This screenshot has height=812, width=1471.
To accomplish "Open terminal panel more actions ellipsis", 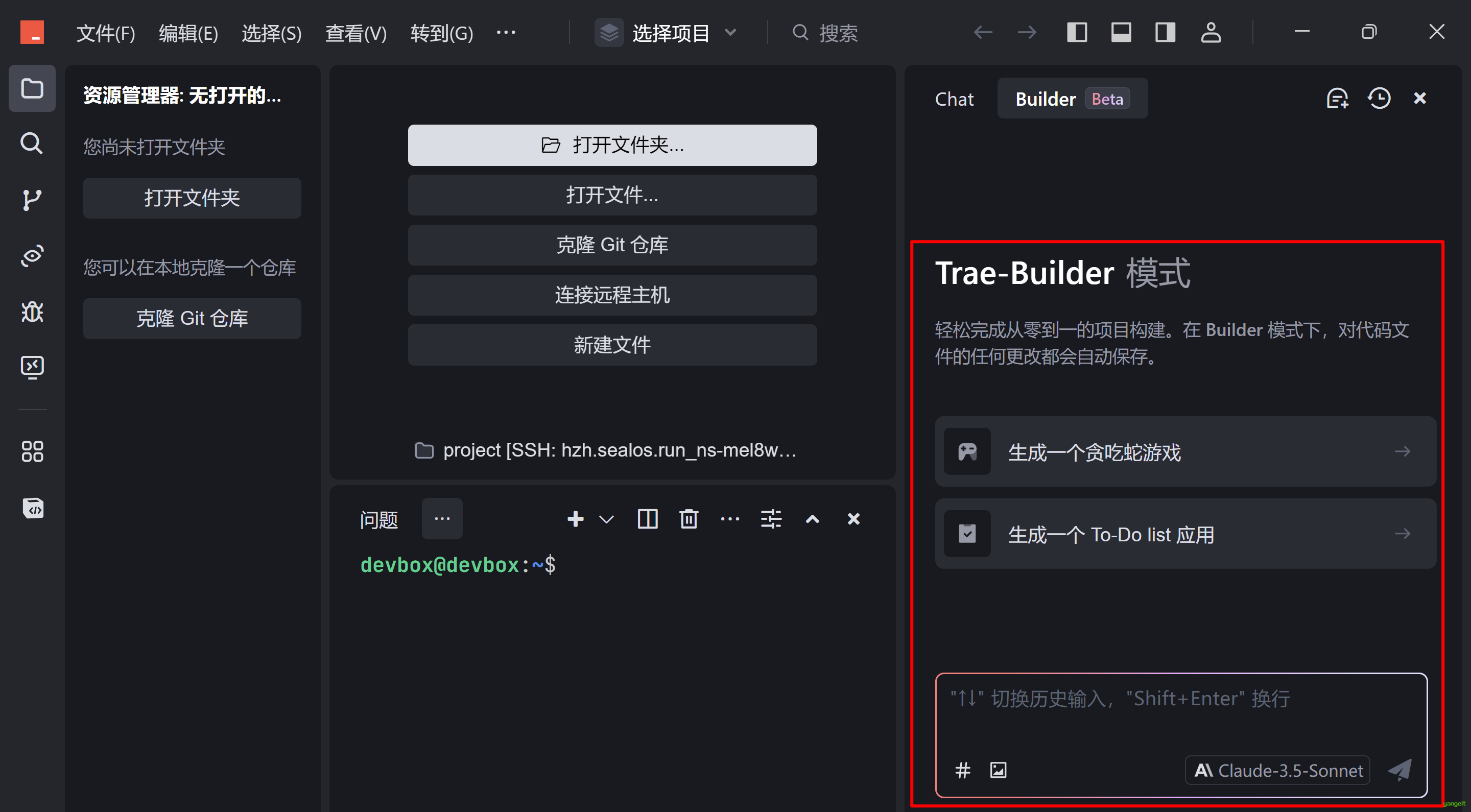I will pyautogui.click(x=730, y=519).
